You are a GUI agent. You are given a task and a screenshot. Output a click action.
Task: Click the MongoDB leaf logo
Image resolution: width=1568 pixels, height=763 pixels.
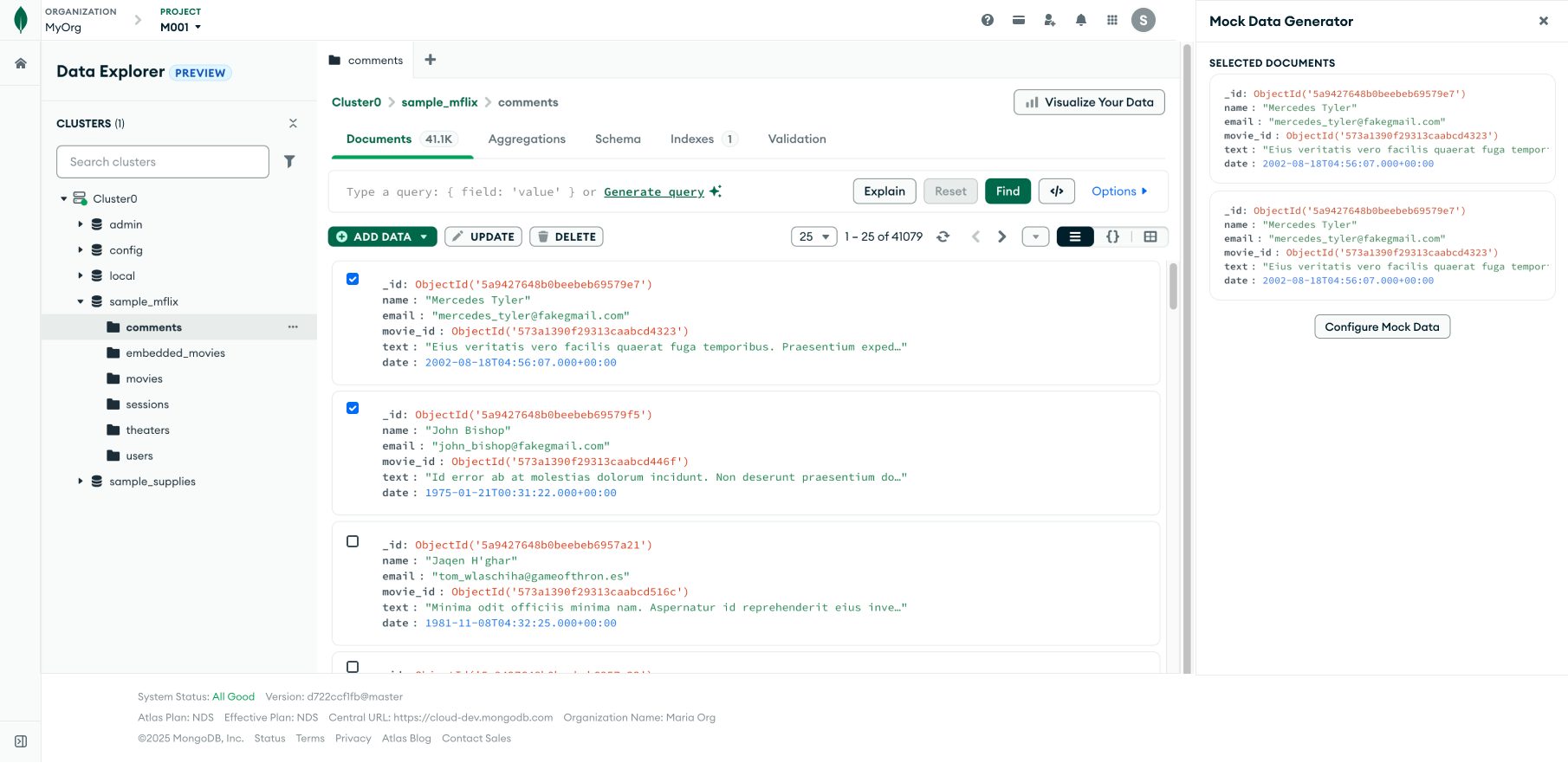click(21, 20)
